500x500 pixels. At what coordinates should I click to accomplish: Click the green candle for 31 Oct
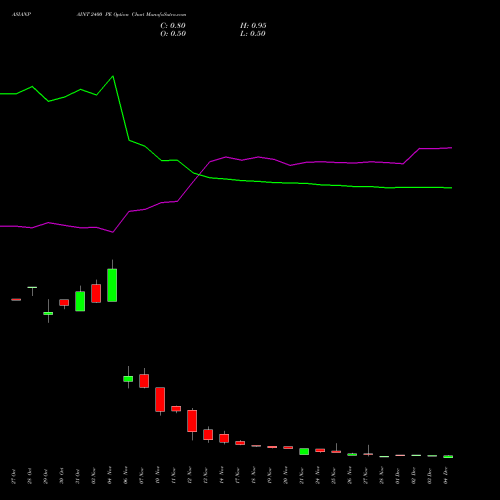click(x=80, y=301)
